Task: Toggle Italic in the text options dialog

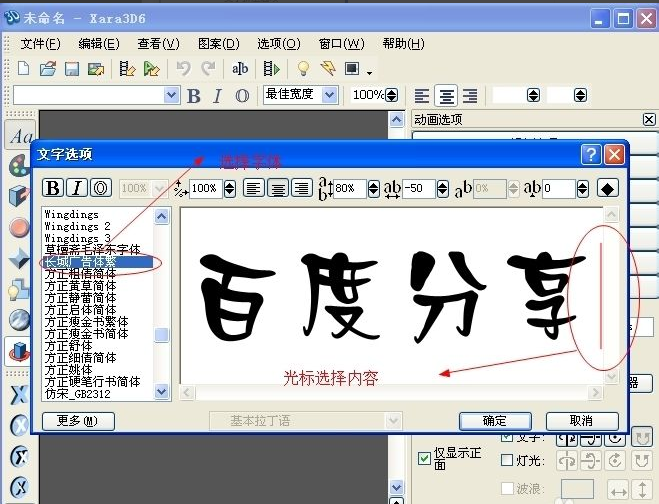Action: (x=76, y=188)
